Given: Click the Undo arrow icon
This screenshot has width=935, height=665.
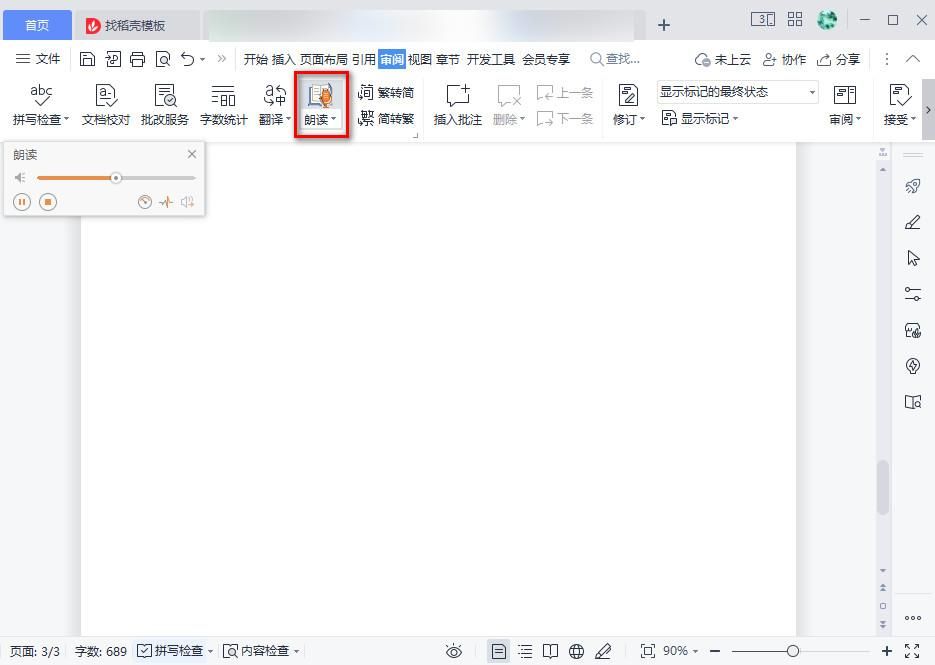Looking at the screenshot, I should (x=188, y=59).
